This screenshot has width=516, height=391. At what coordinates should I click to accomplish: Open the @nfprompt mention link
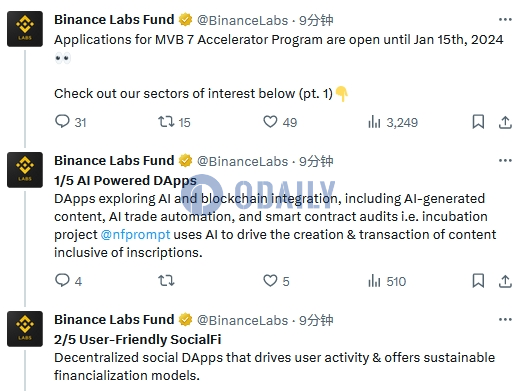(x=135, y=235)
